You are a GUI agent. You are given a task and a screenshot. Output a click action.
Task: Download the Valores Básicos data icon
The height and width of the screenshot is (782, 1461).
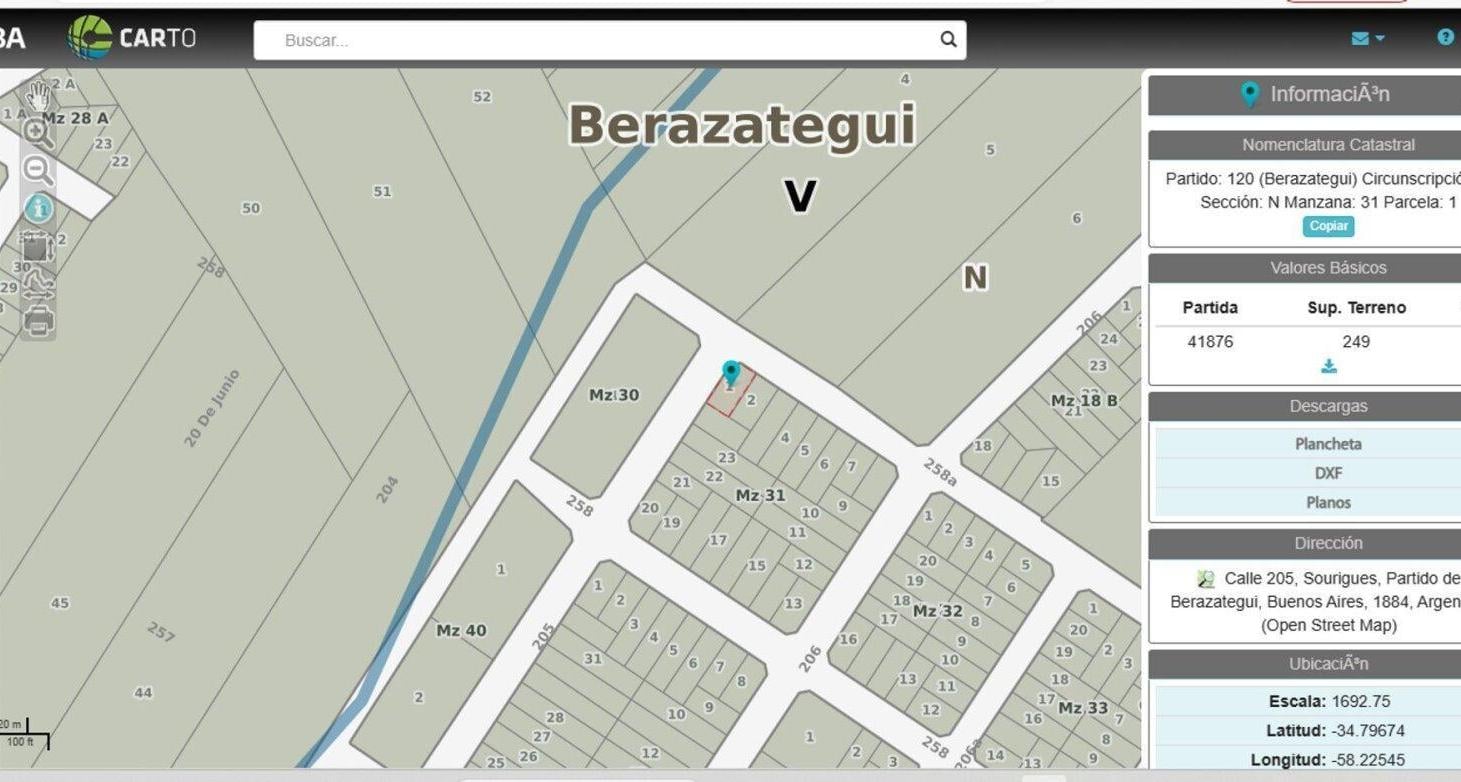[x=1328, y=366]
